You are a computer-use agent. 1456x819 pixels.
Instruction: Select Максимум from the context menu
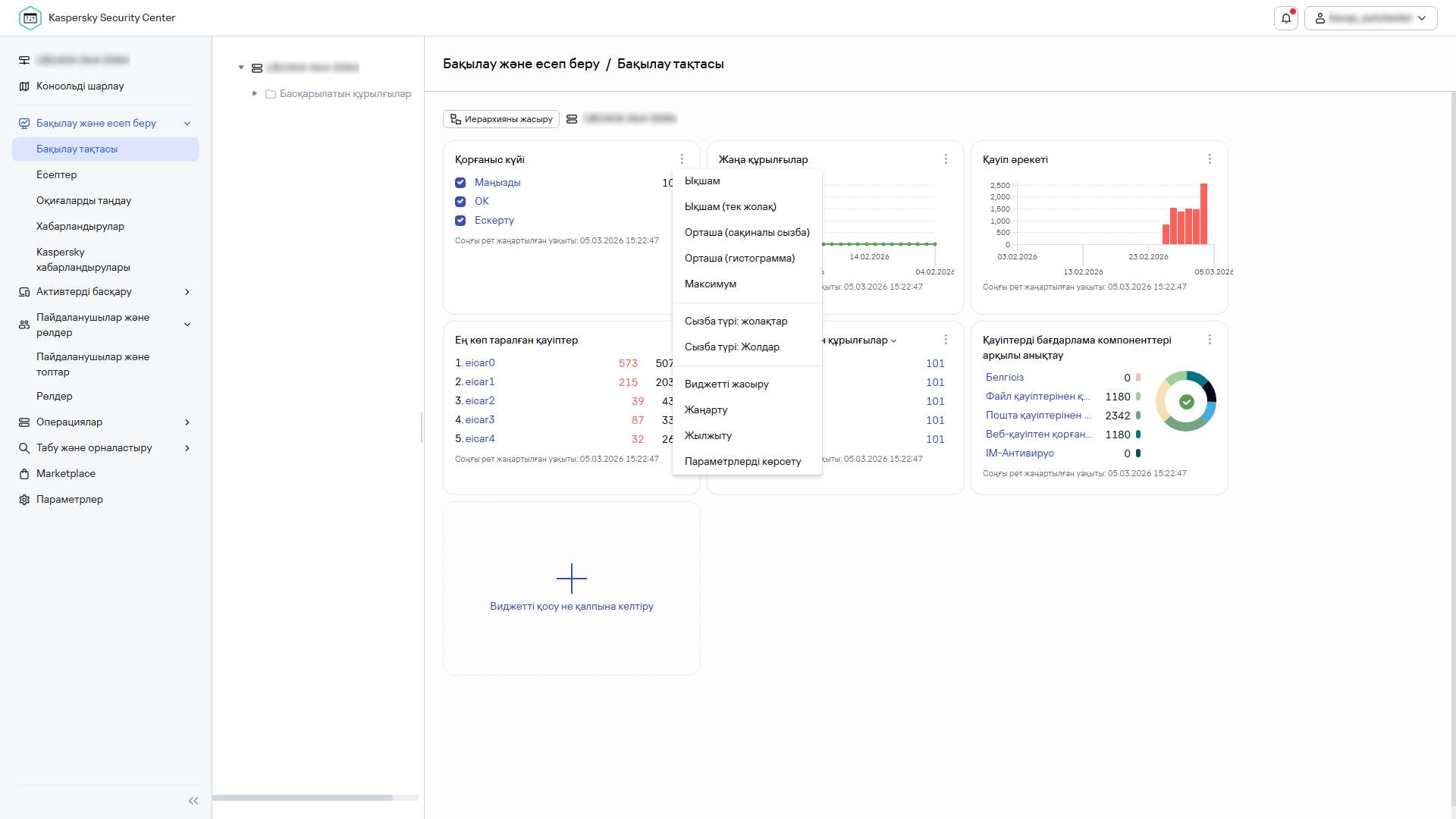tap(710, 284)
